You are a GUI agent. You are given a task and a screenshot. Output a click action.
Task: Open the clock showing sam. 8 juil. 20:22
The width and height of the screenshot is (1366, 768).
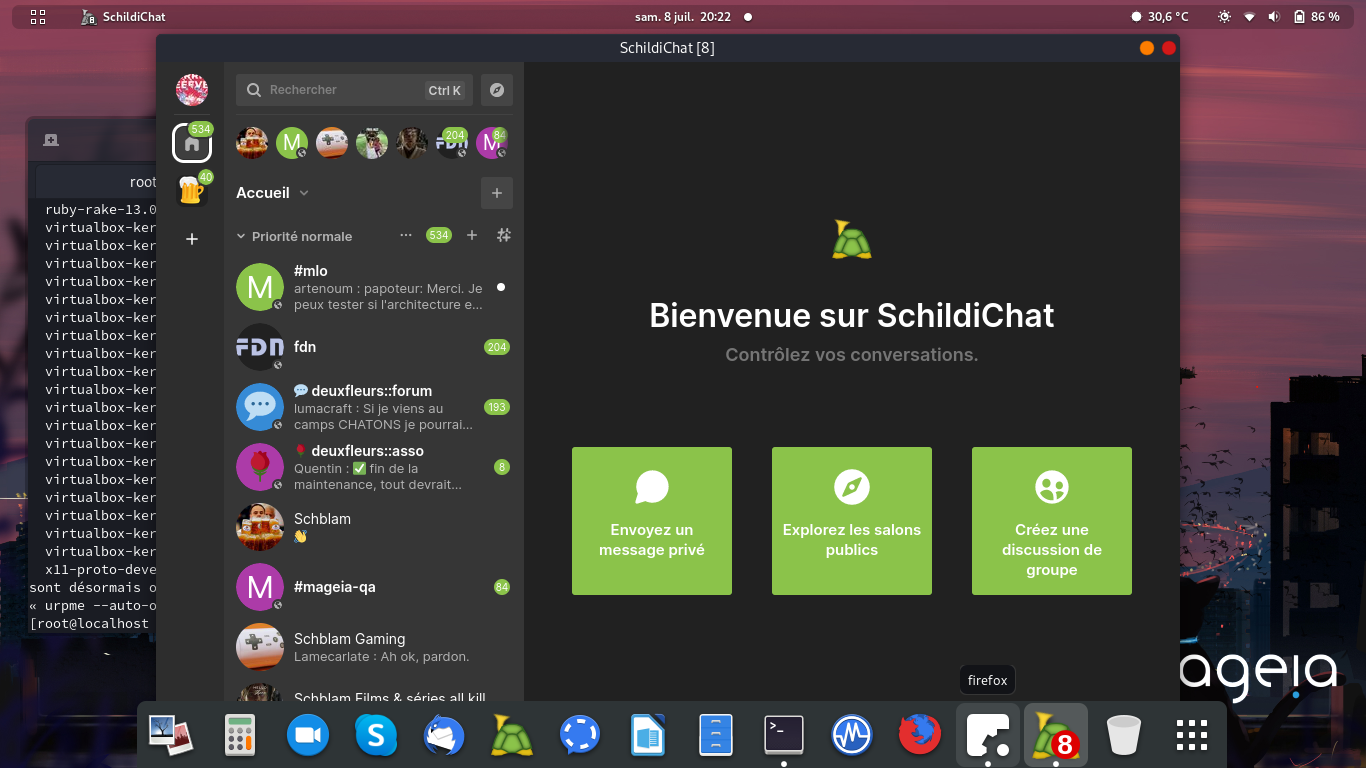click(x=683, y=16)
